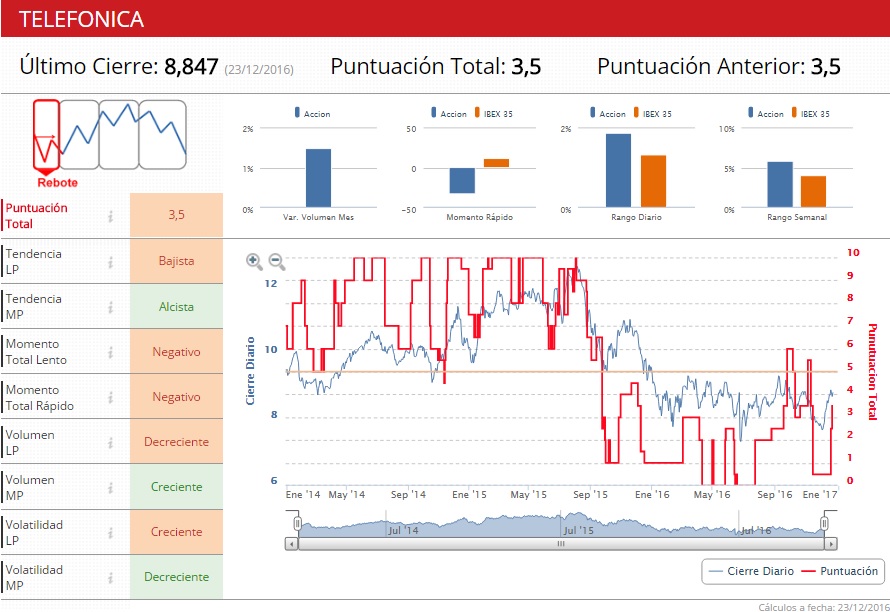Image resolution: width=890 pixels, height=612 pixels.
Task: Click the Último Cierre value 8,847
Action: tap(191, 66)
